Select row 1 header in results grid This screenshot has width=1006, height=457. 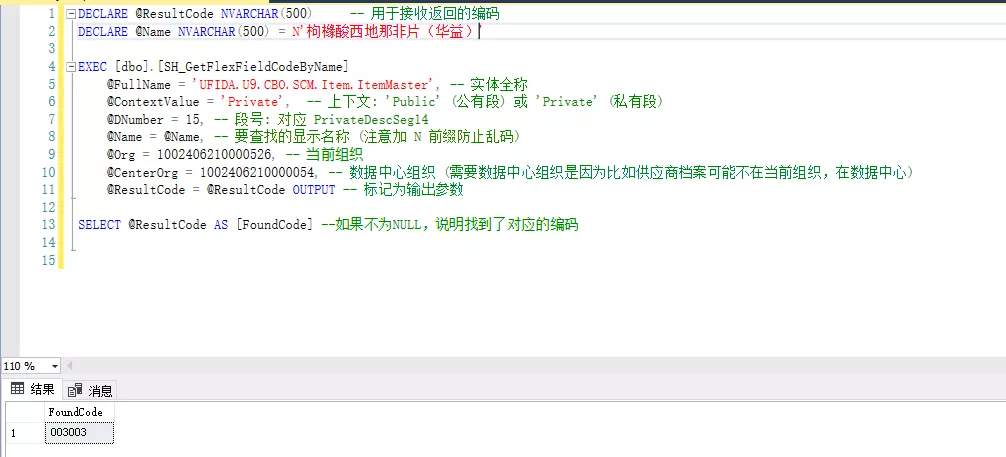click(22, 432)
